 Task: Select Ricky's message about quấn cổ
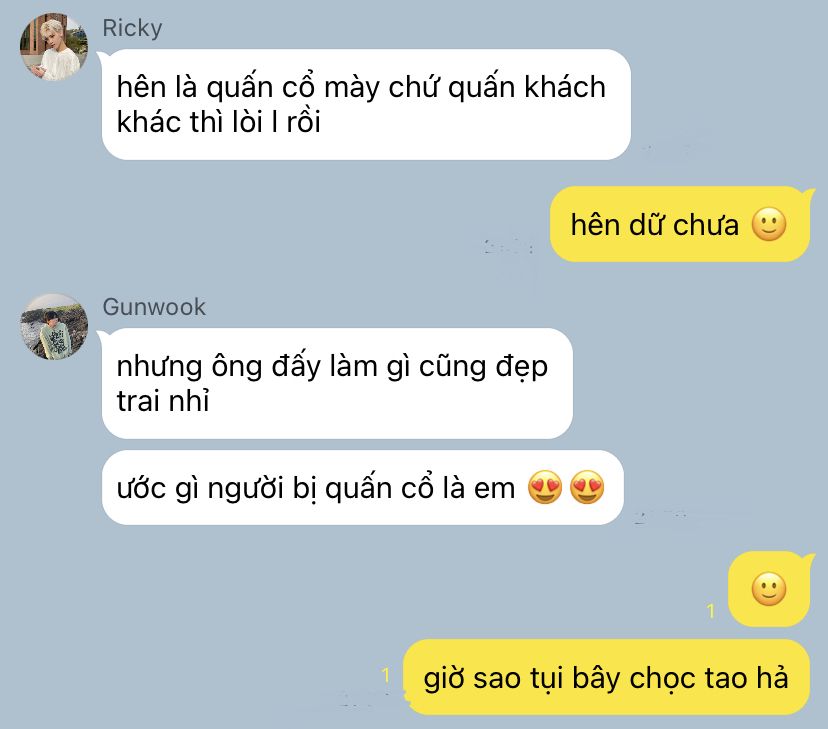[366, 105]
